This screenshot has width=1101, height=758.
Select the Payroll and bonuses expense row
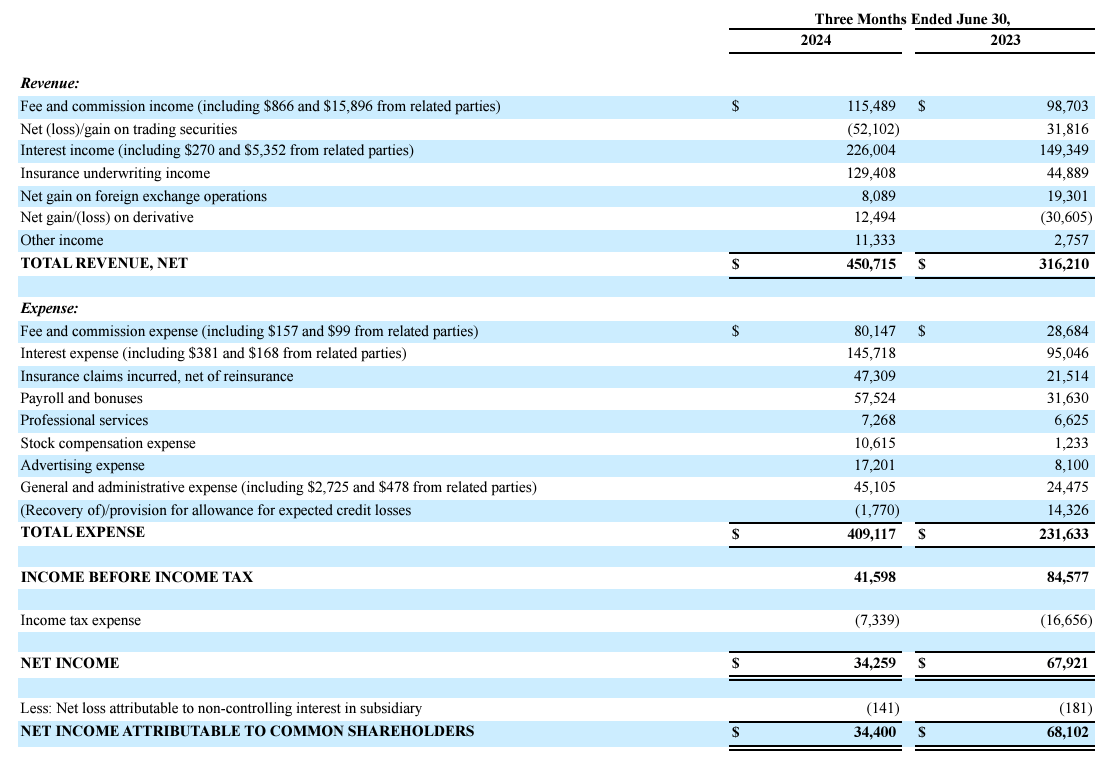[80, 398]
